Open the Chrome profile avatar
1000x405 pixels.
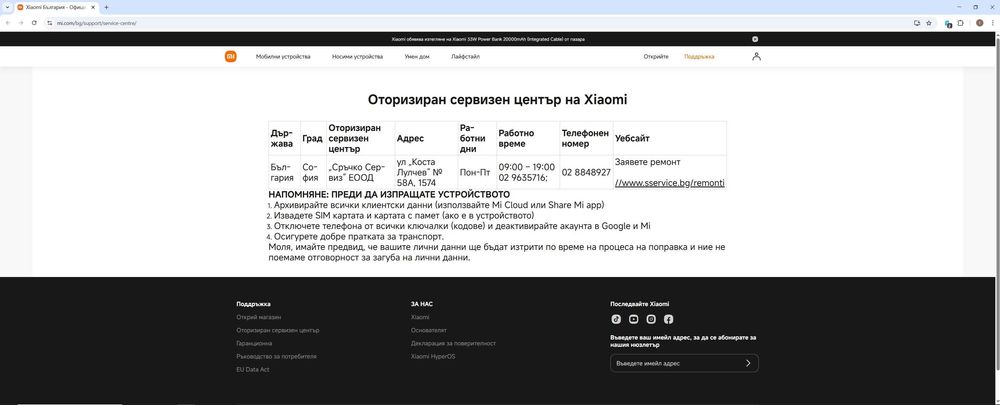[x=980, y=23]
